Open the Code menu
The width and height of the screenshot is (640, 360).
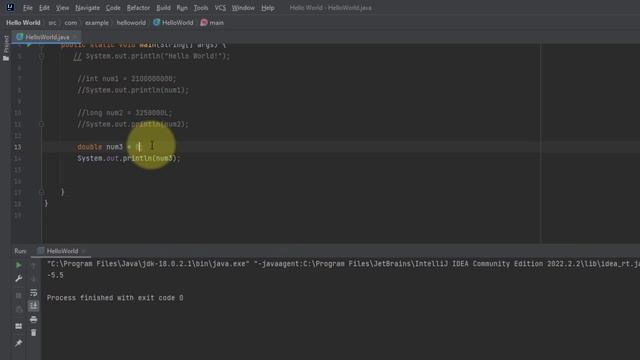point(113,8)
